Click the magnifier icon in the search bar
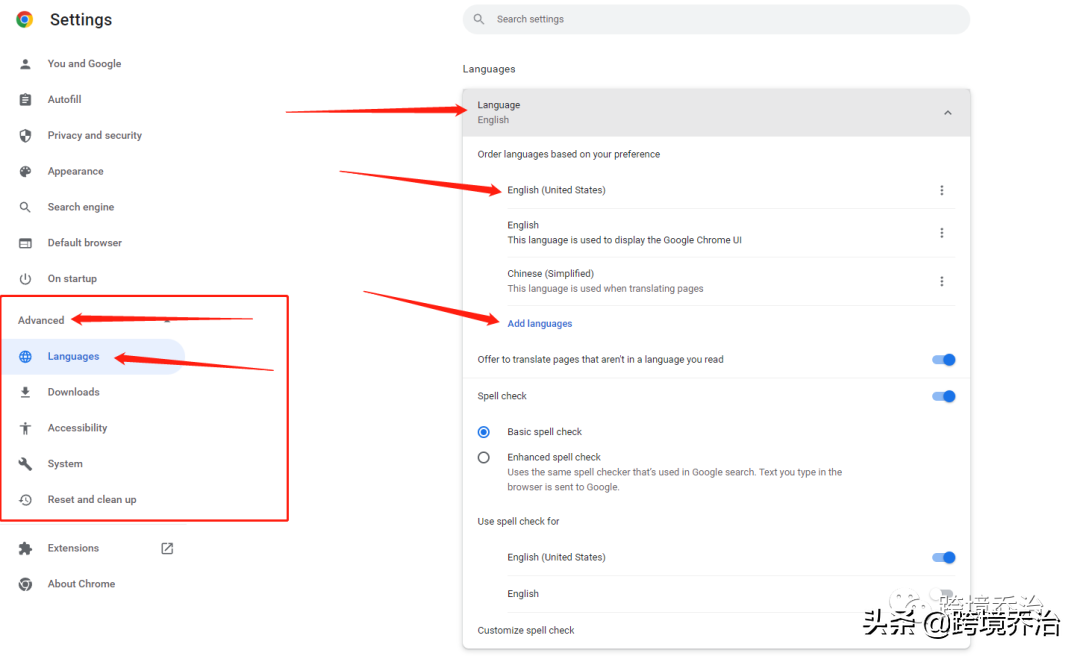1080x656 pixels. pos(479,19)
